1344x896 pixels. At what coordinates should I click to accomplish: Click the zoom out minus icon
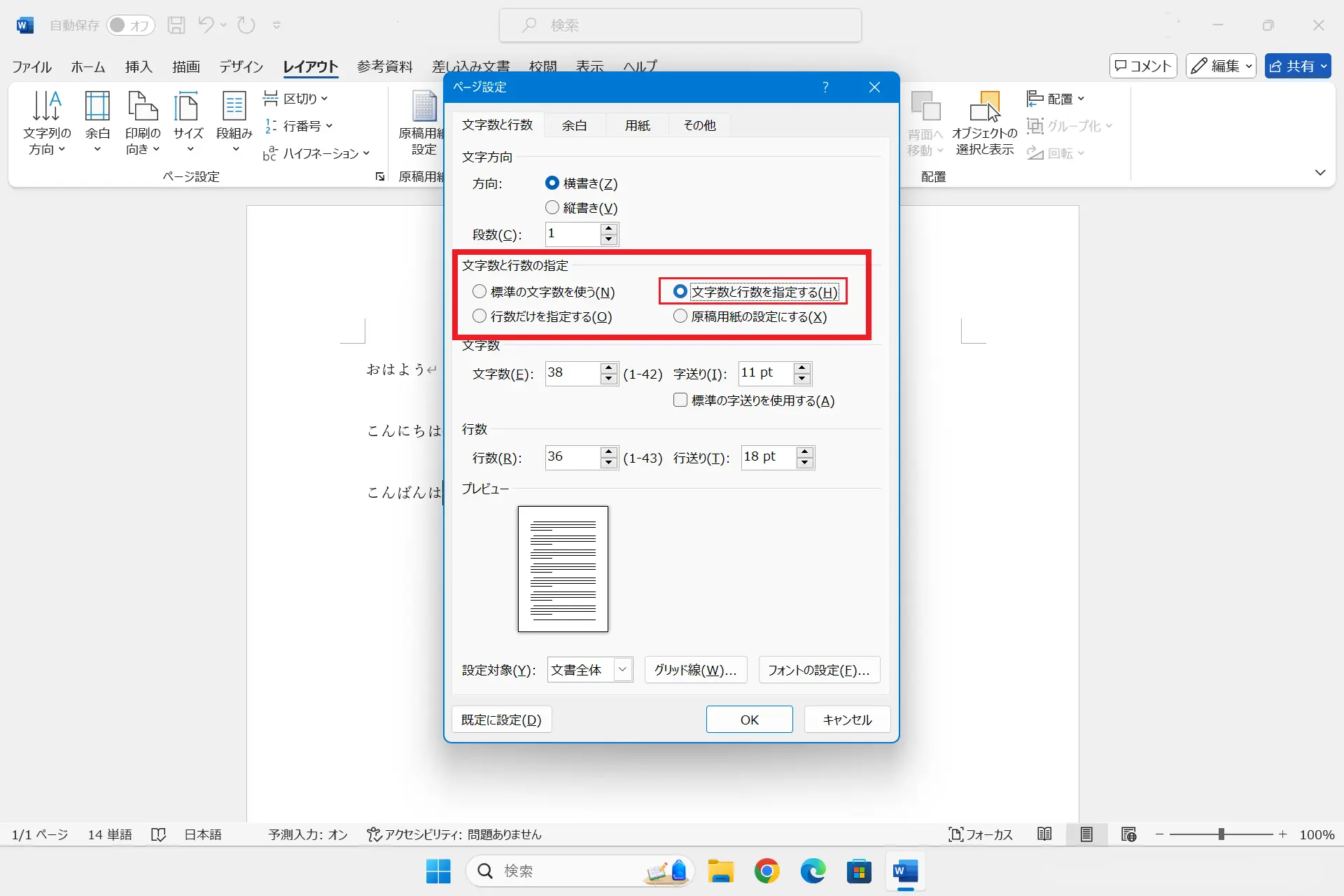pyautogui.click(x=1159, y=834)
